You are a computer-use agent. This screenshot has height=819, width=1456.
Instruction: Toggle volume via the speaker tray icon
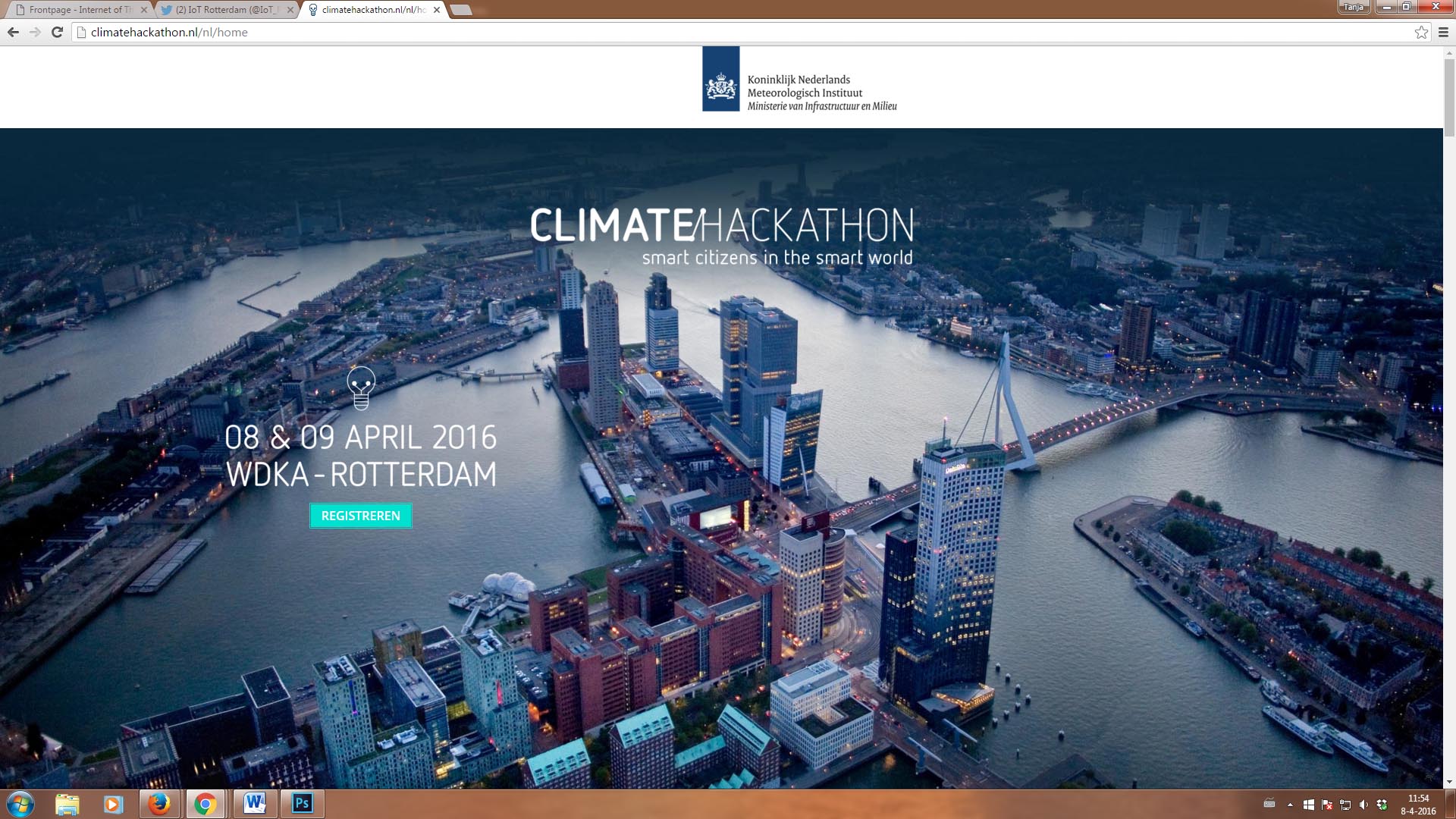1363,805
